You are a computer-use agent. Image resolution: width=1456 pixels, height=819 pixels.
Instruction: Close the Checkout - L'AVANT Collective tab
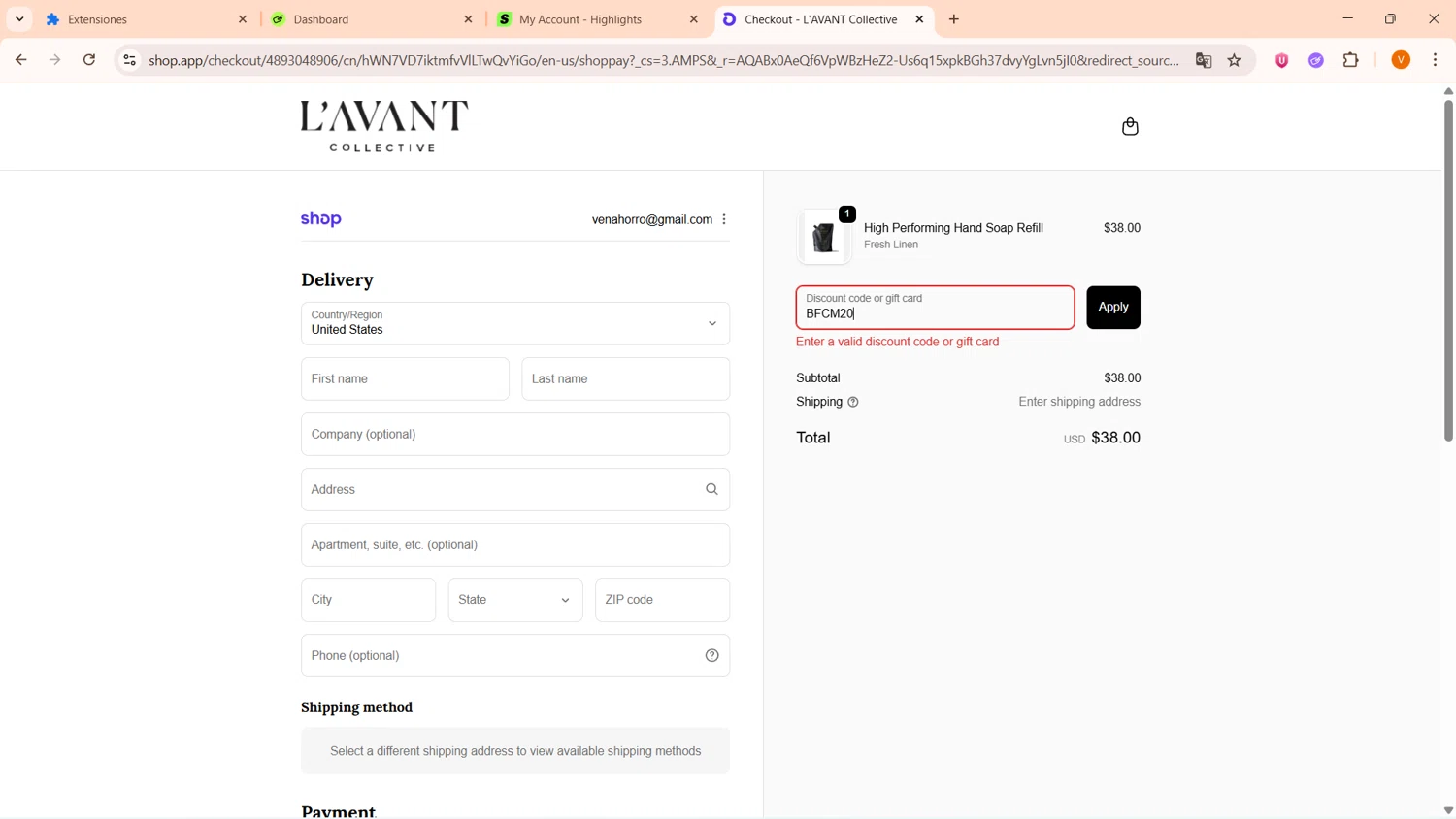919,19
